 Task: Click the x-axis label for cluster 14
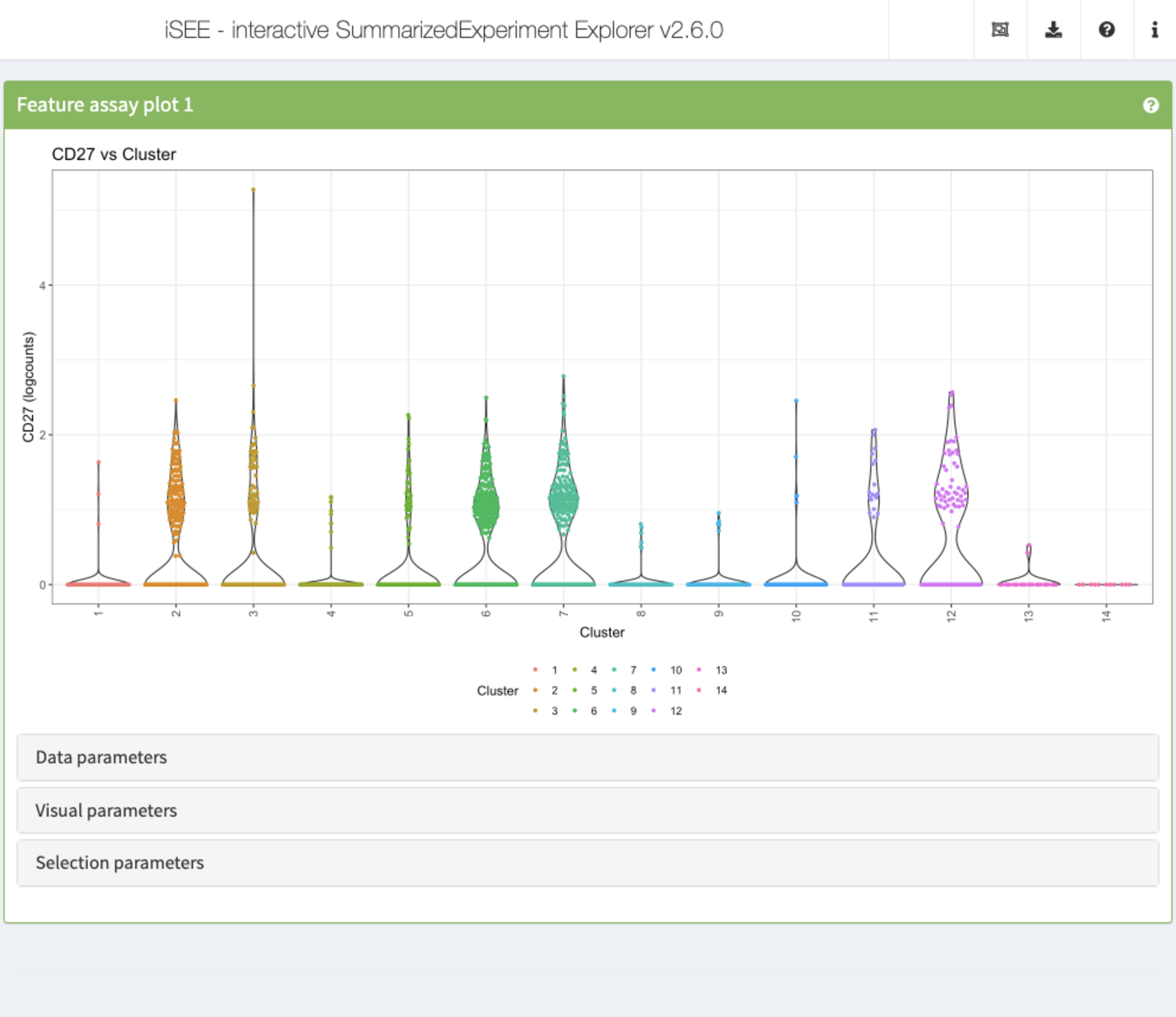point(1106,616)
